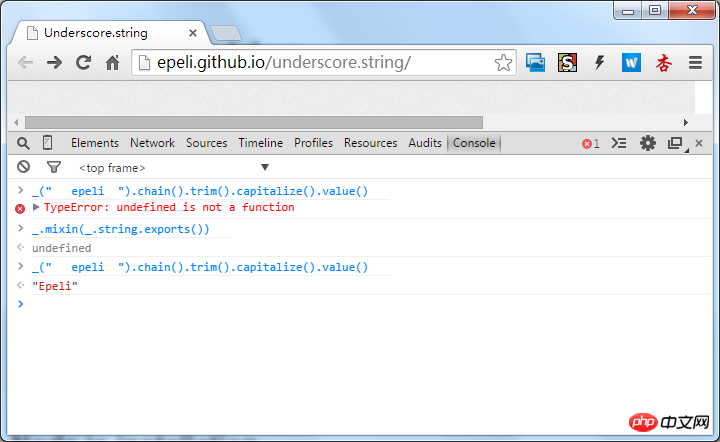Expand the TypeError stack trace triangle
Screen dimensions: 720x442
36,207
